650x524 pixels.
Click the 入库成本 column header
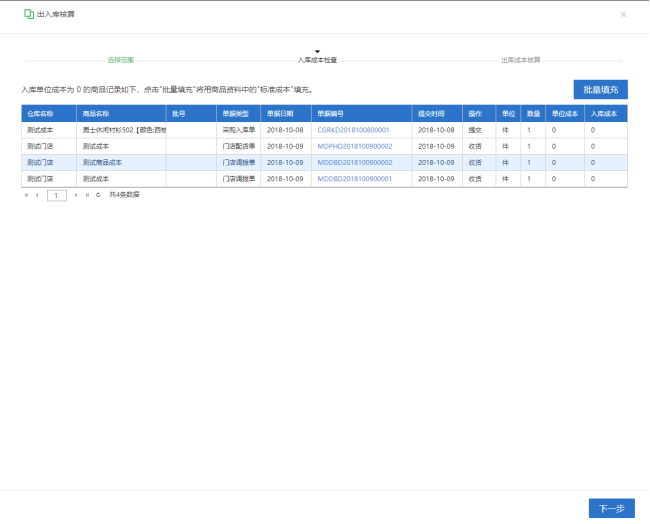click(x=606, y=114)
